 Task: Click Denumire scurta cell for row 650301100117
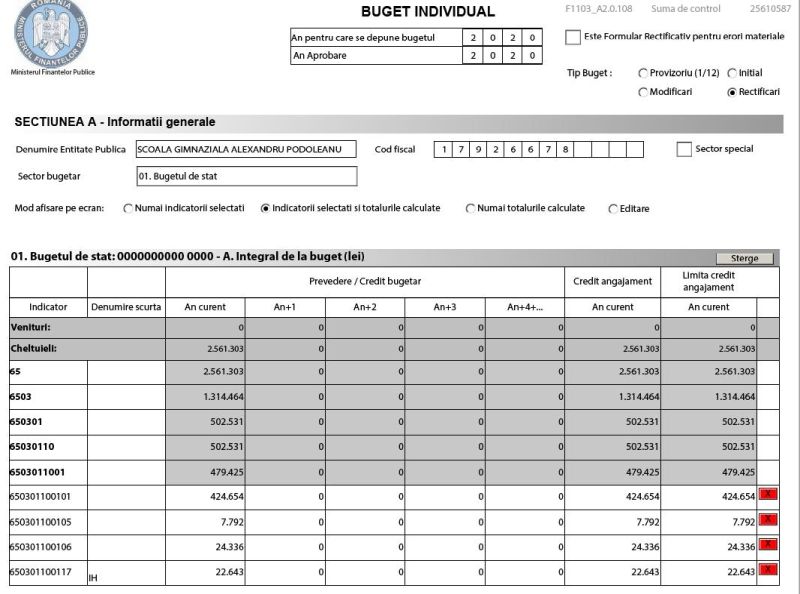tap(126, 572)
